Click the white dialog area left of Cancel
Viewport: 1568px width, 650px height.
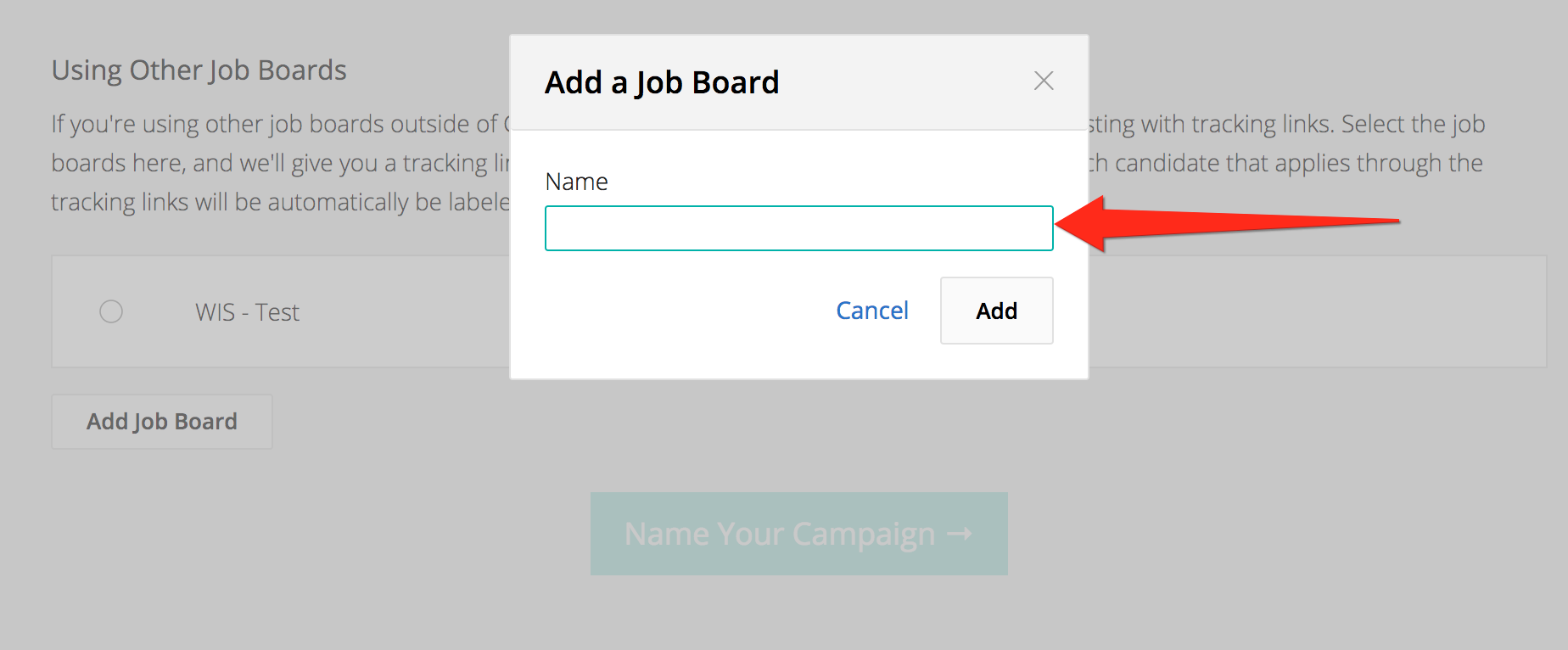coord(679,311)
